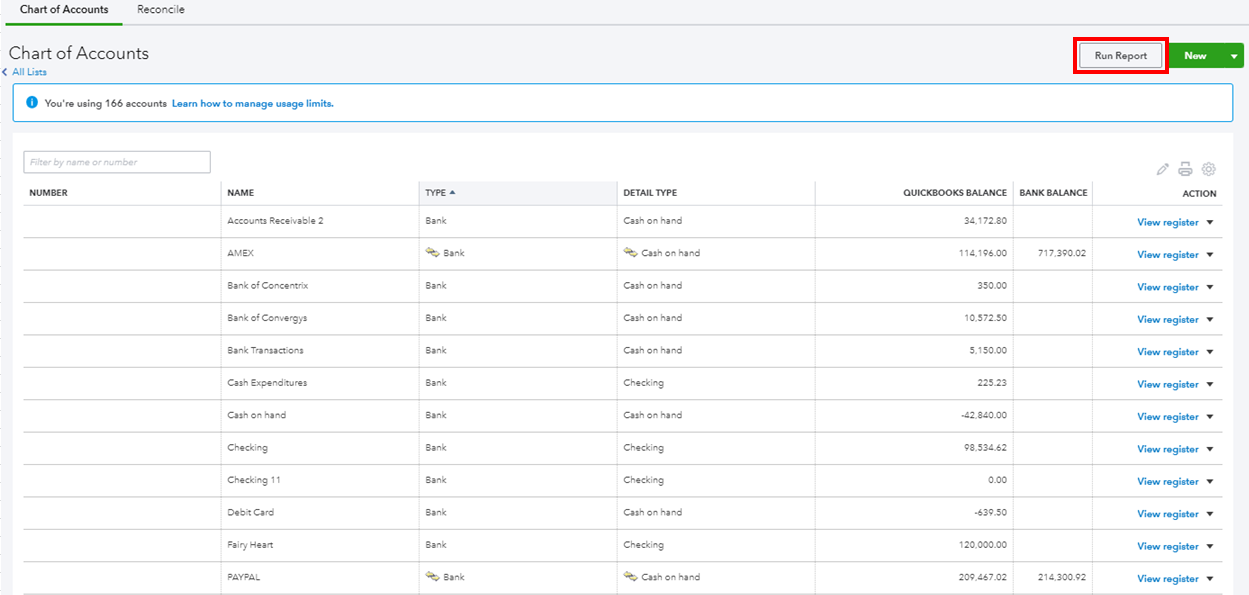This screenshot has width=1249, height=595.
Task: Open action dropdown for Bank of Convergys
Action: pyautogui.click(x=1210, y=319)
